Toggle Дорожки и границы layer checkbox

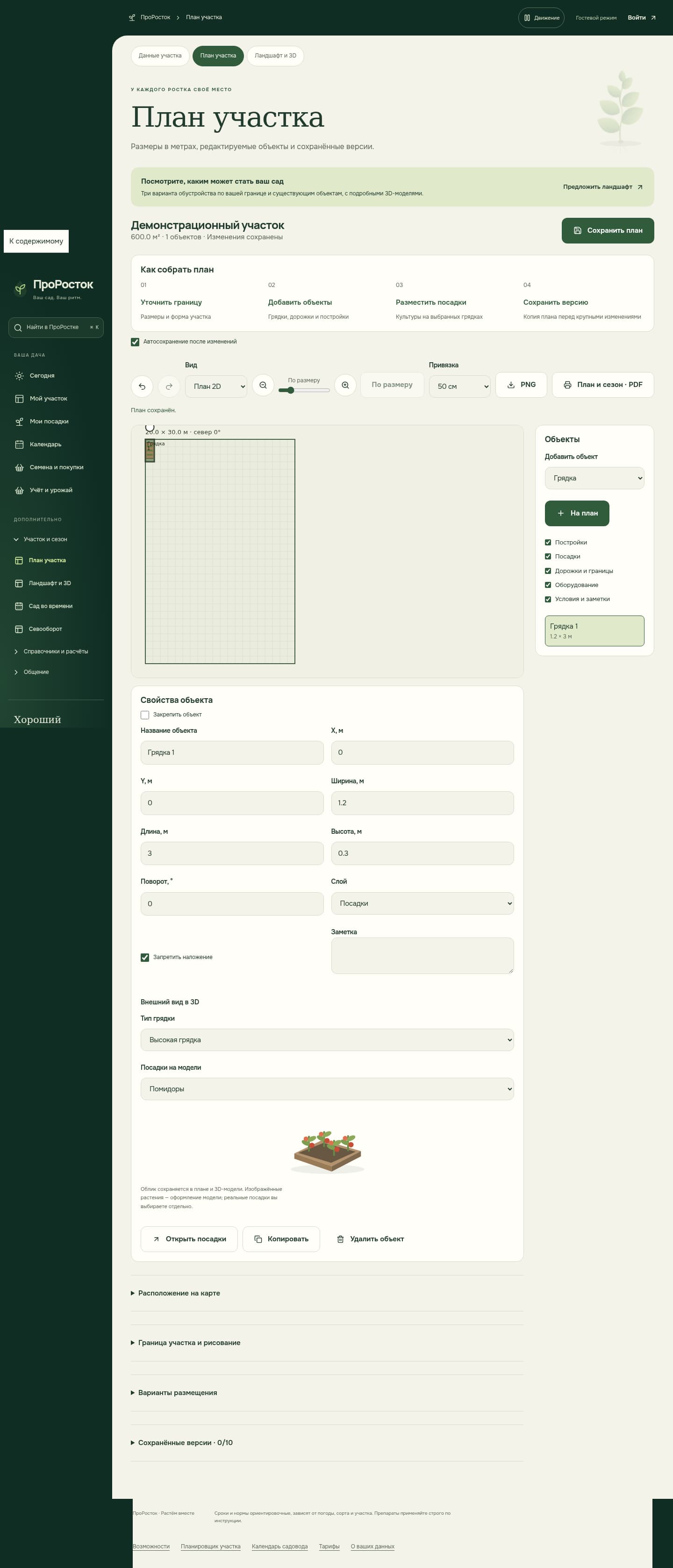[548, 571]
